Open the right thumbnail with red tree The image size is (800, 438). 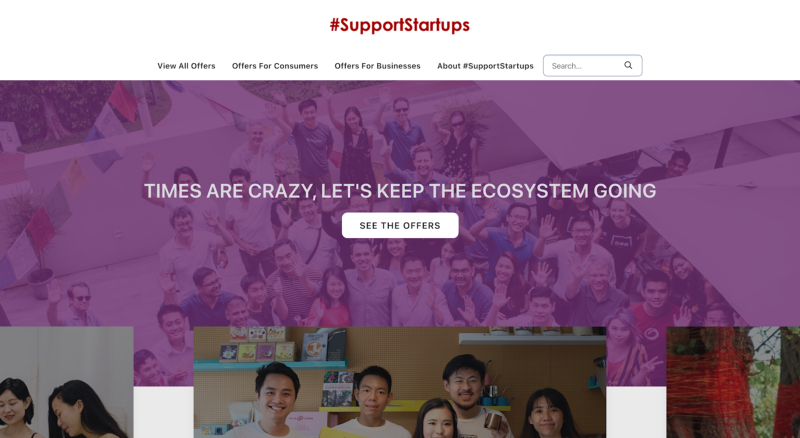(x=733, y=382)
